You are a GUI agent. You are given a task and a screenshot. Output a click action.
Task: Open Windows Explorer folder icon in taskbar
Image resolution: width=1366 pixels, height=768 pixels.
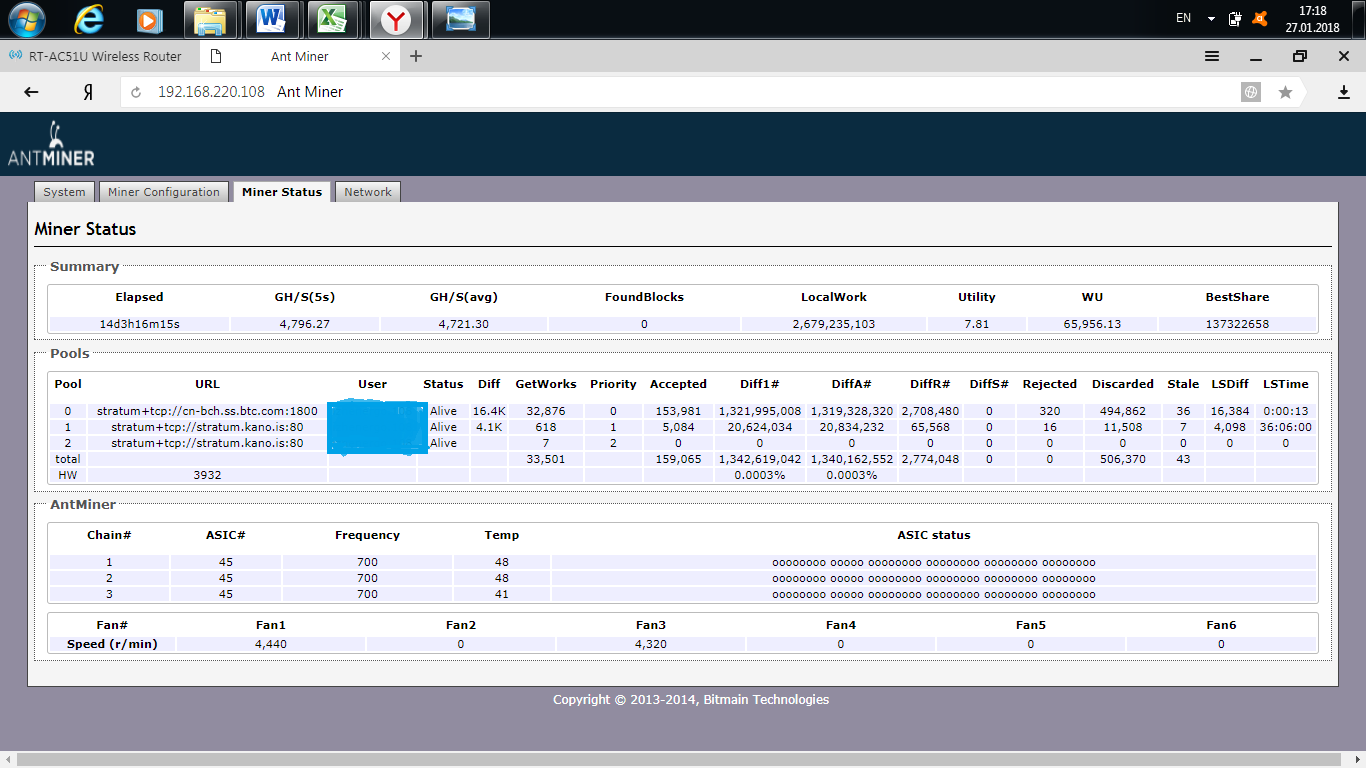coord(210,18)
